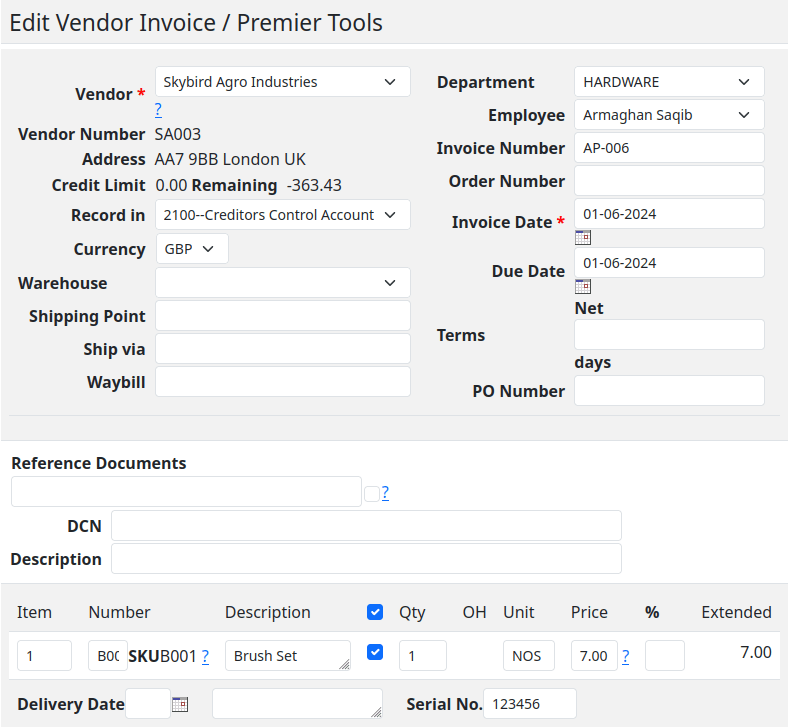
Task: Open the Department dropdown set to HARDWARE
Action: coord(669,82)
